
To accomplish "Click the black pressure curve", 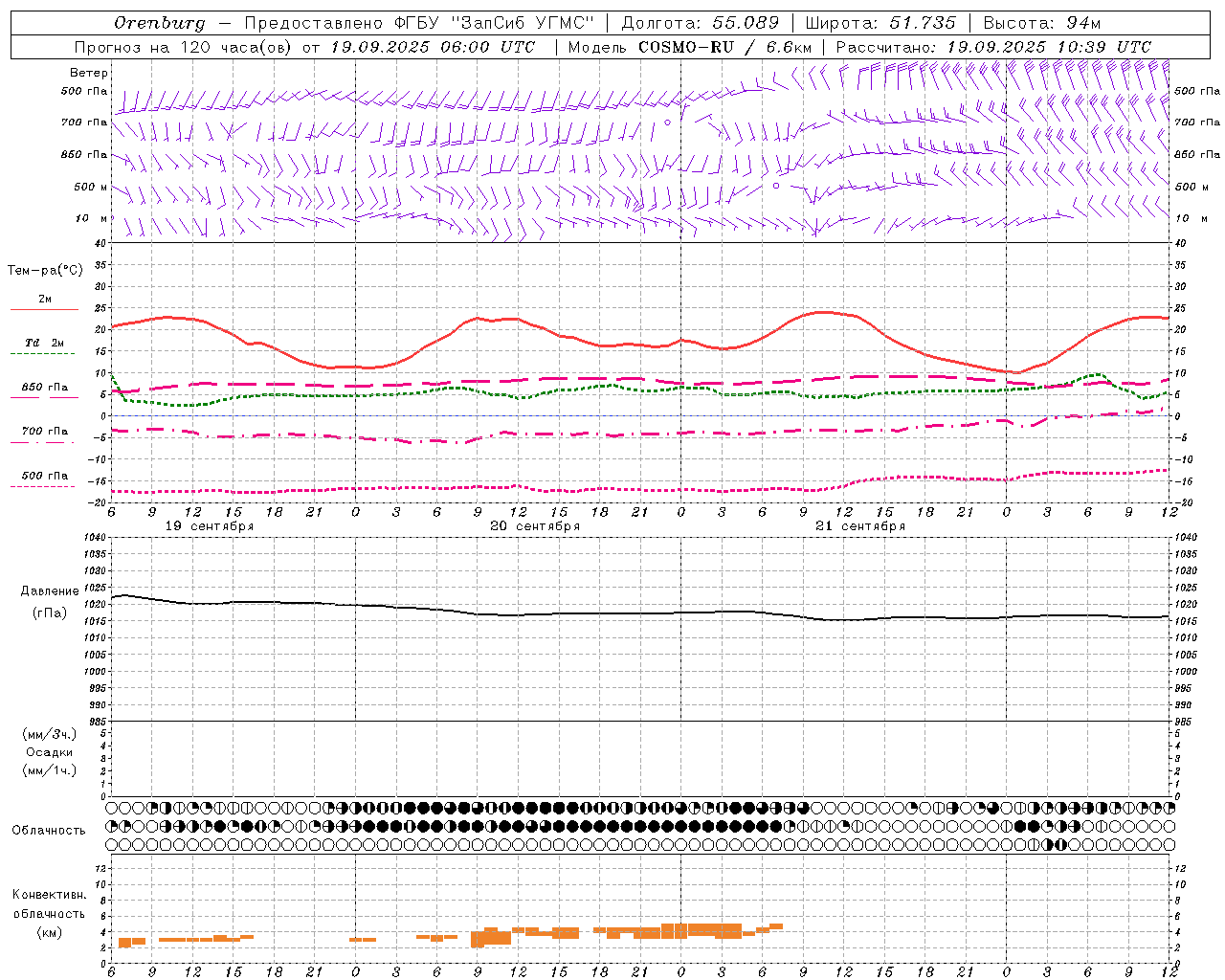I will pyautogui.click(x=640, y=612).
